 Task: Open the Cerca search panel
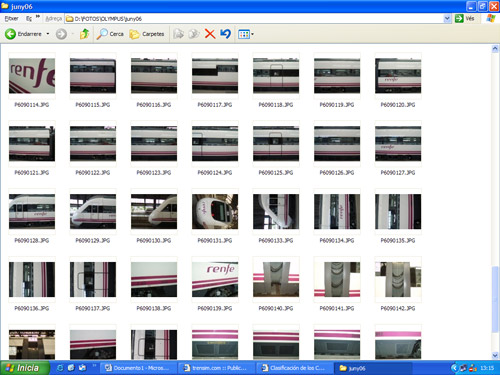[110, 34]
